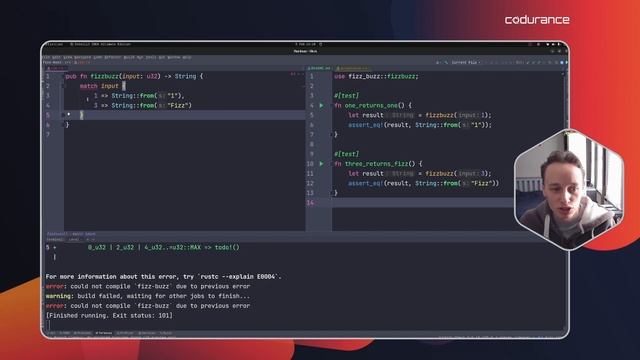Click '[Finished running. Exit status: 101]' line

click(109, 316)
